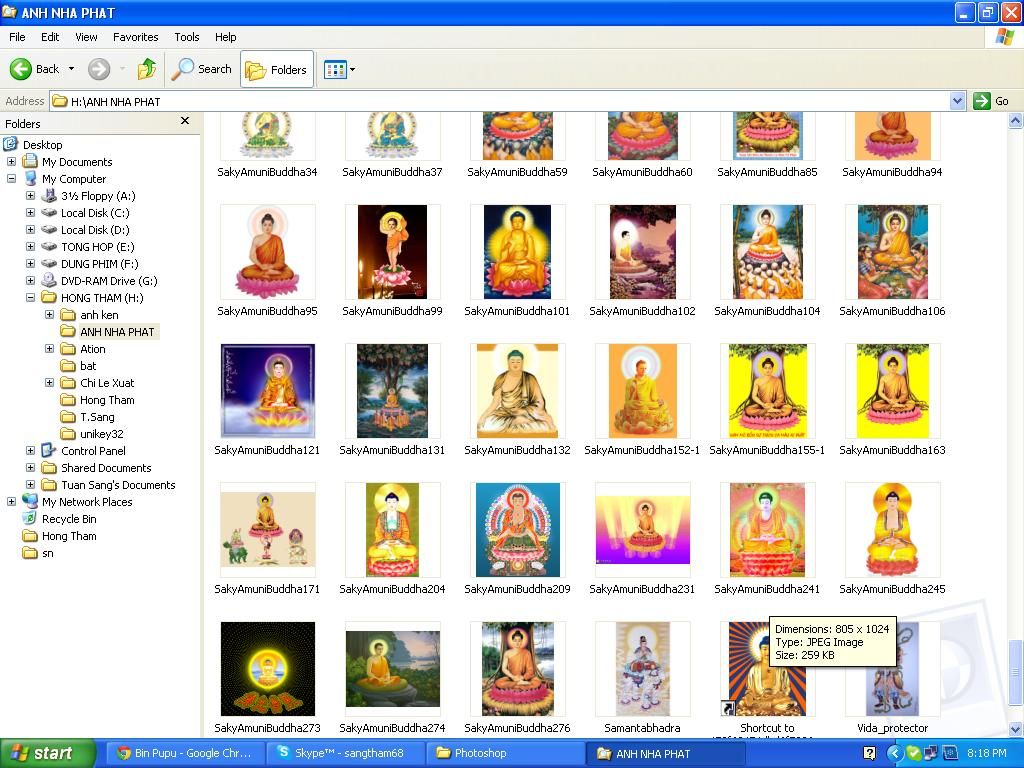Click SakyAmuniBuddha163 file name
This screenshot has height=768, width=1024.
[892, 450]
